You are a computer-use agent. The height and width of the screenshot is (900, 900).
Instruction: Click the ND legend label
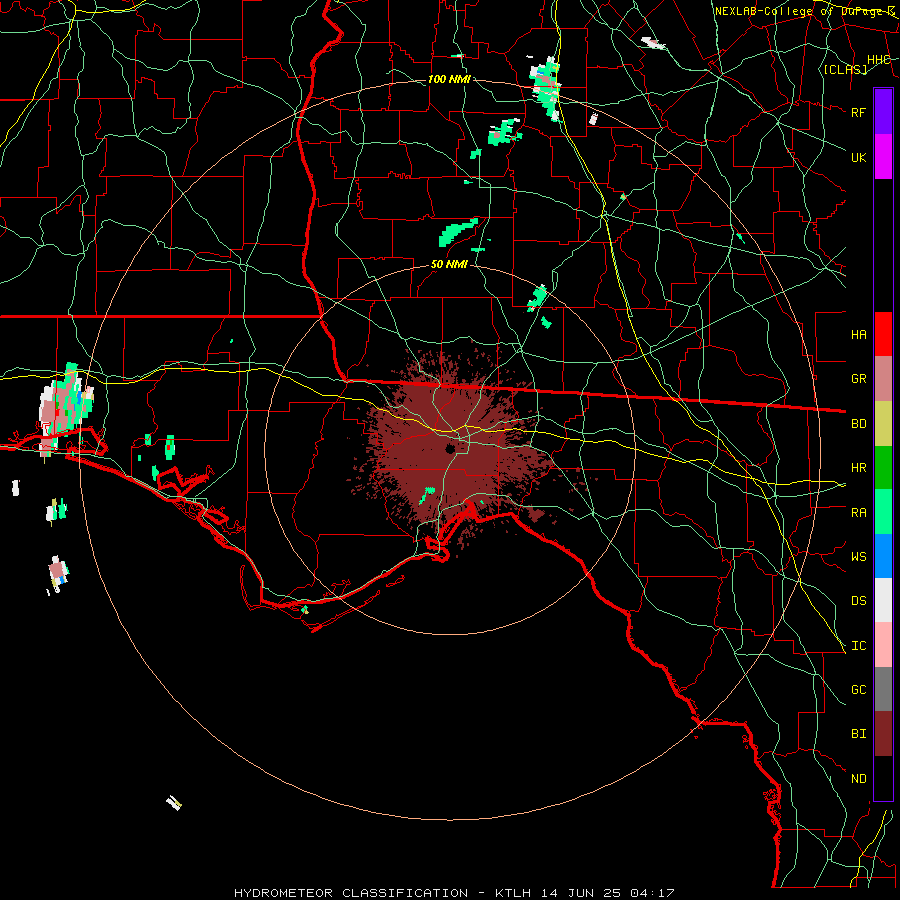(x=859, y=779)
